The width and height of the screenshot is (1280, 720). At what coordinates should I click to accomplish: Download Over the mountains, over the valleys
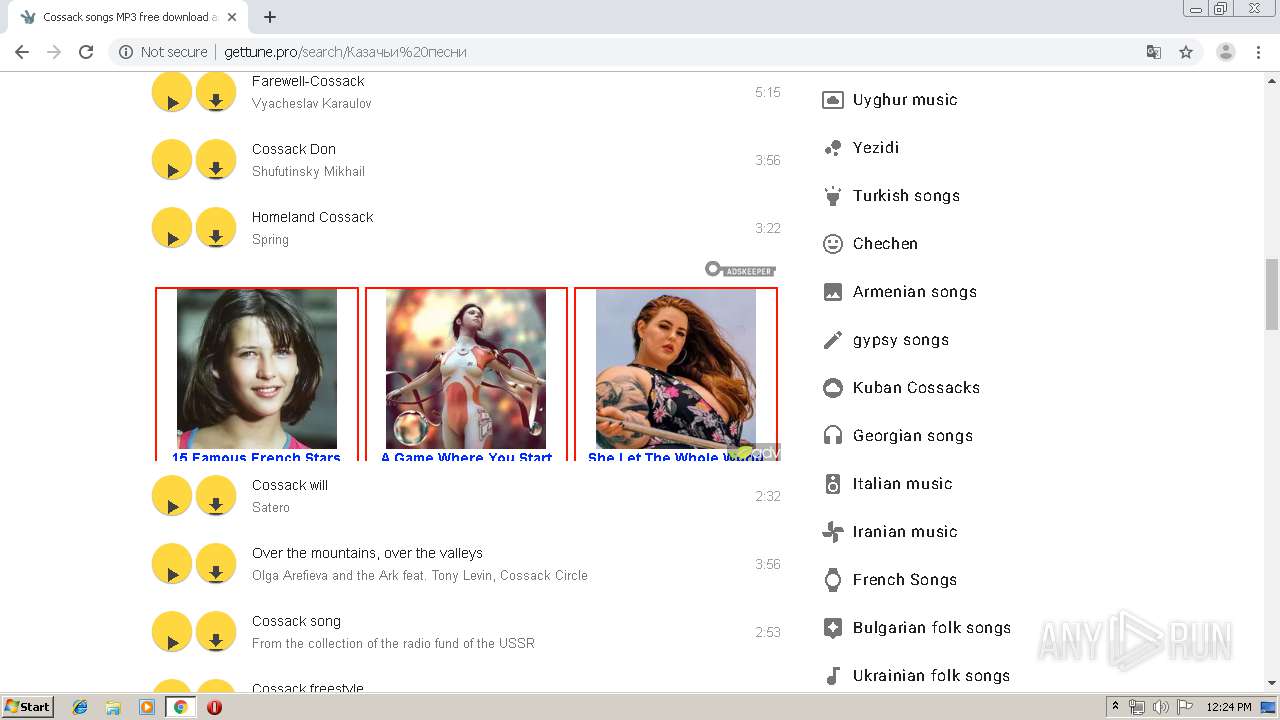(x=216, y=564)
